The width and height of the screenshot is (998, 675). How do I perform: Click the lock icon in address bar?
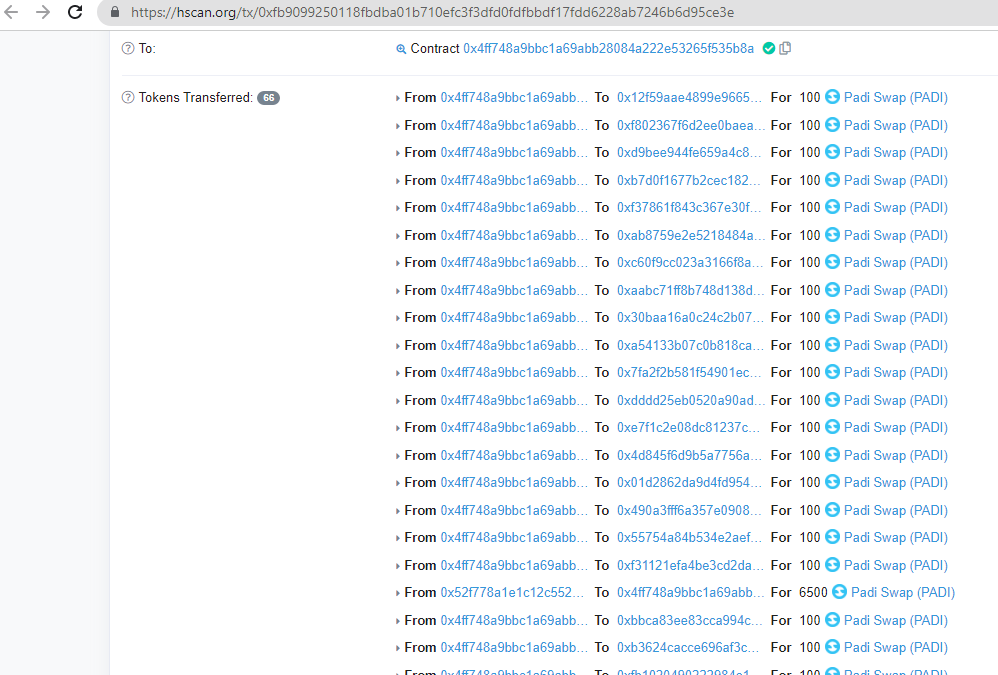pyautogui.click(x=115, y=12)
